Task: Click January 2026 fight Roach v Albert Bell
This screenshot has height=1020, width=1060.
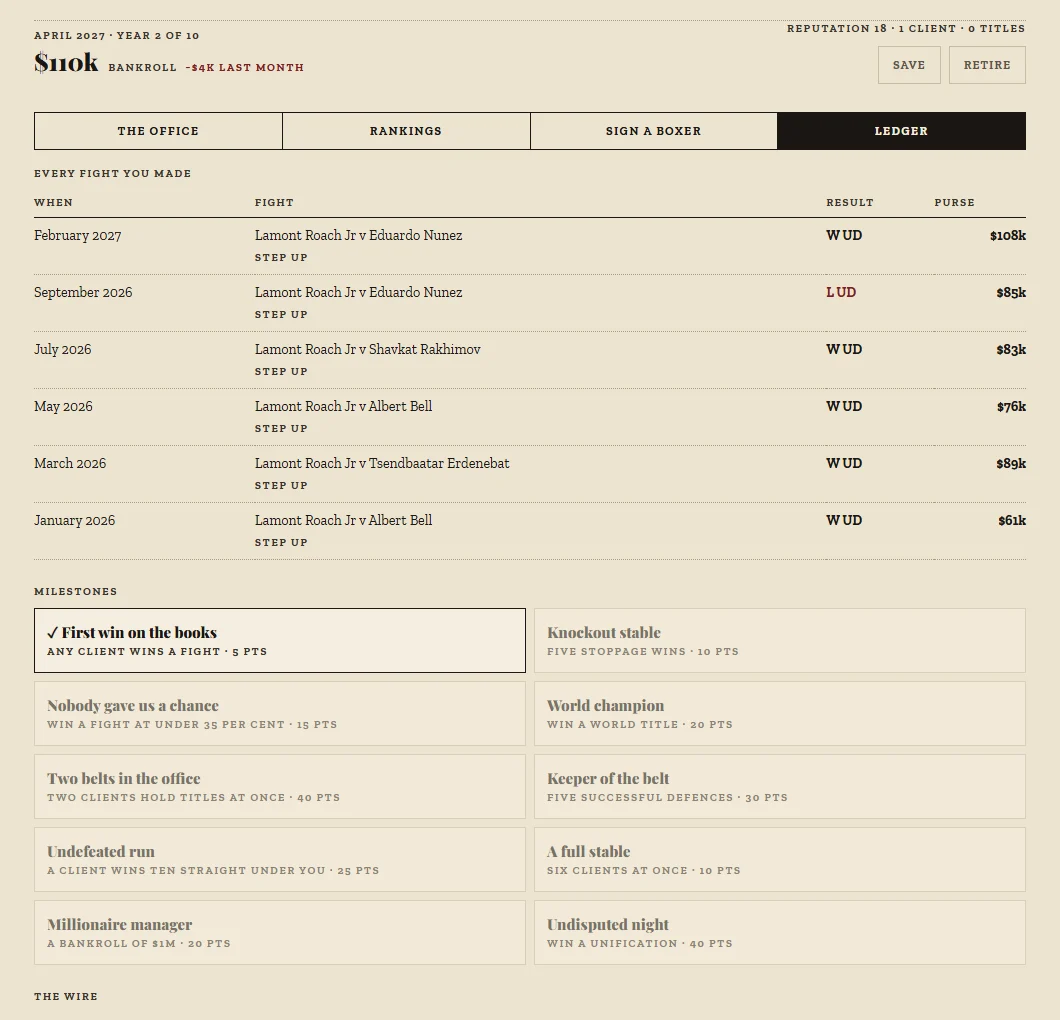Action: 343,520
